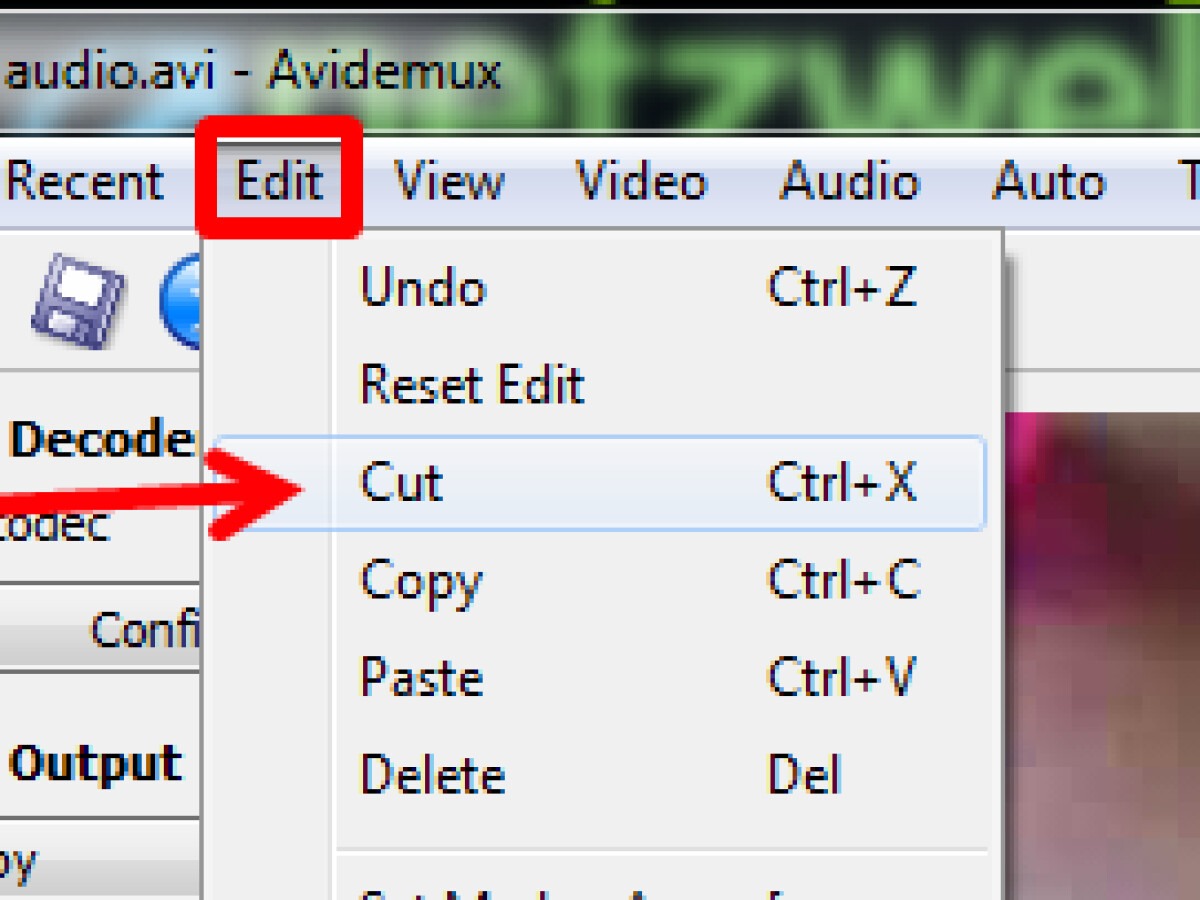Click the floppy disk Save icon

point(78,301)
